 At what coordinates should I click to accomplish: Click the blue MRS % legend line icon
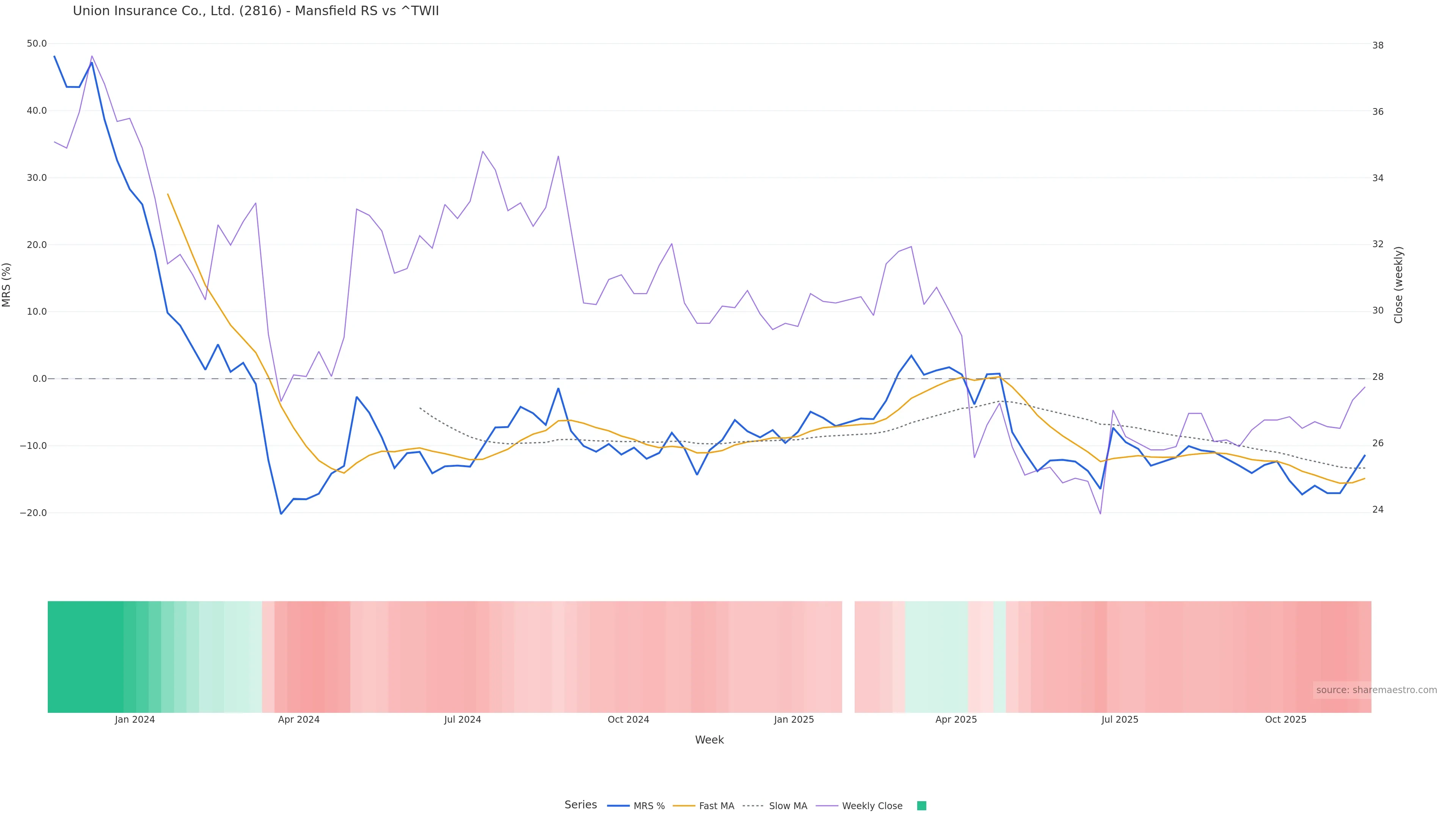click(618, 805)
